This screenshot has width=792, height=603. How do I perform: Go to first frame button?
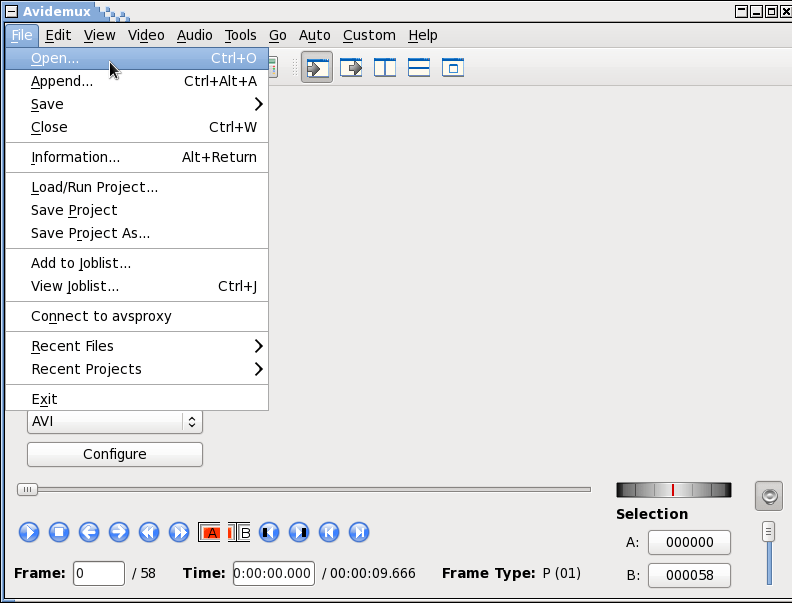point(329,532)
